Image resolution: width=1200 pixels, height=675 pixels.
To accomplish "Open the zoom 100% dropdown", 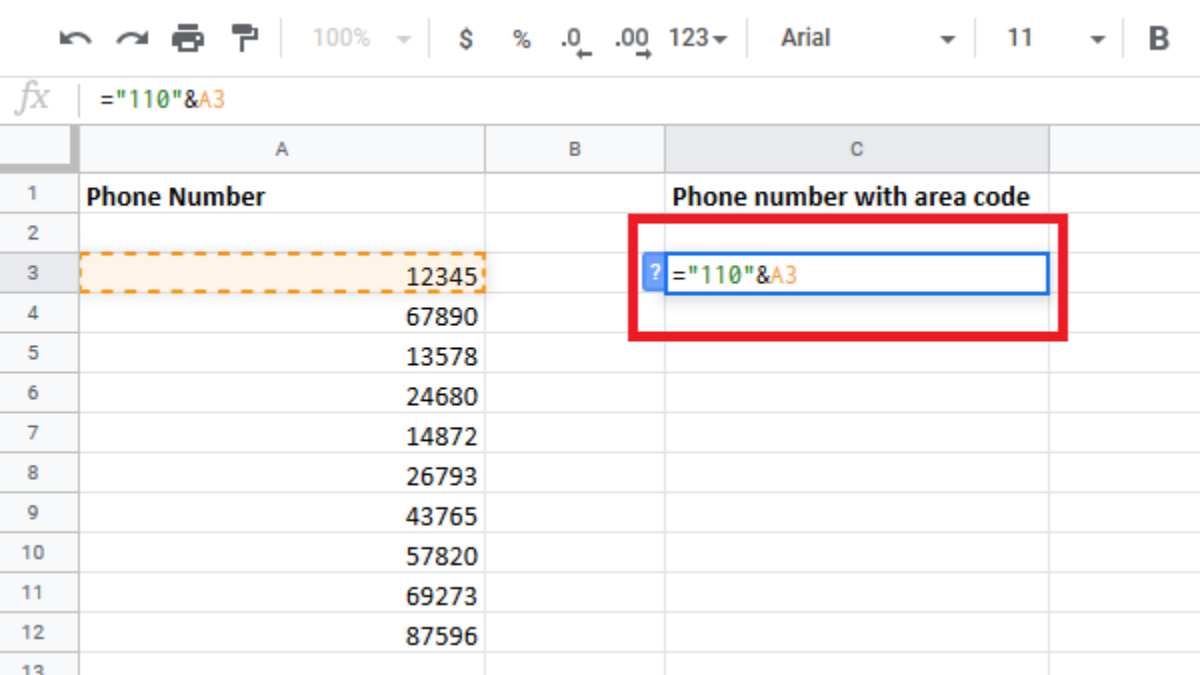I will click(361, 39).
